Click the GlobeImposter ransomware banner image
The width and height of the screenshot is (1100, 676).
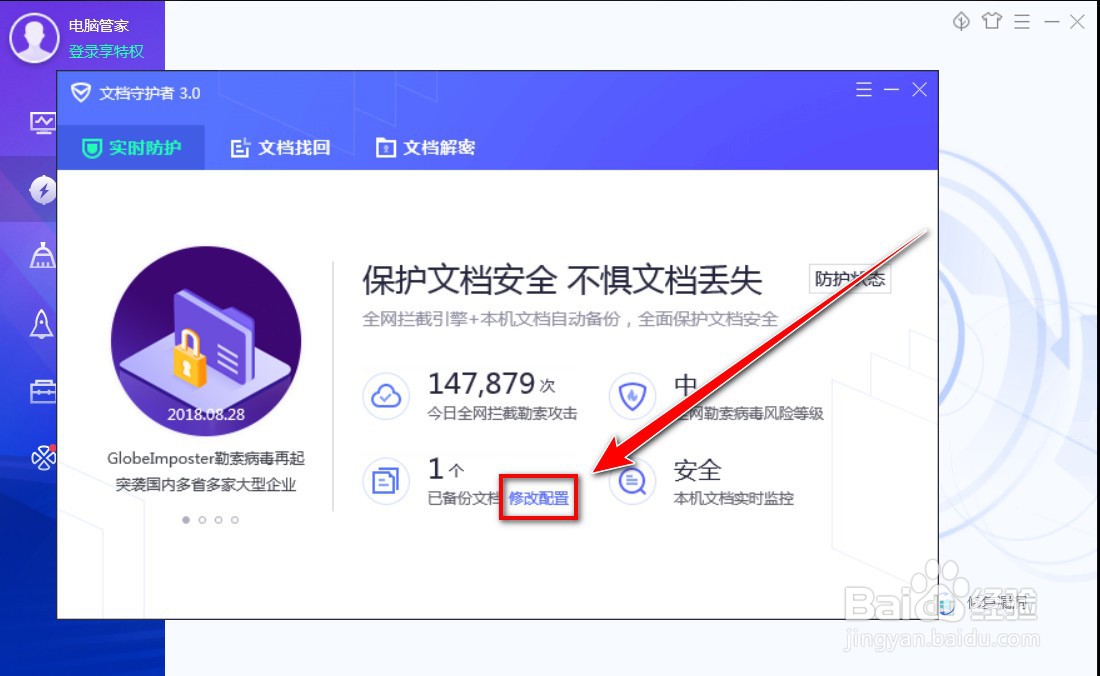(x=206, y=340)
